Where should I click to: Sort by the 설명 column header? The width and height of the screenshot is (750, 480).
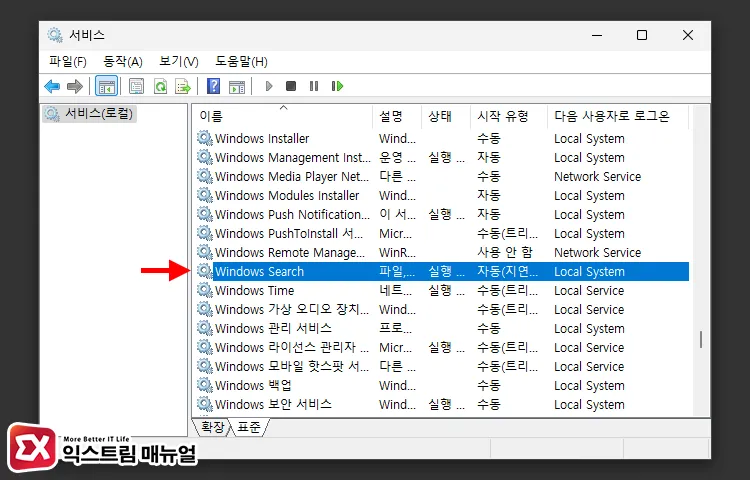[x=397, y=116]
